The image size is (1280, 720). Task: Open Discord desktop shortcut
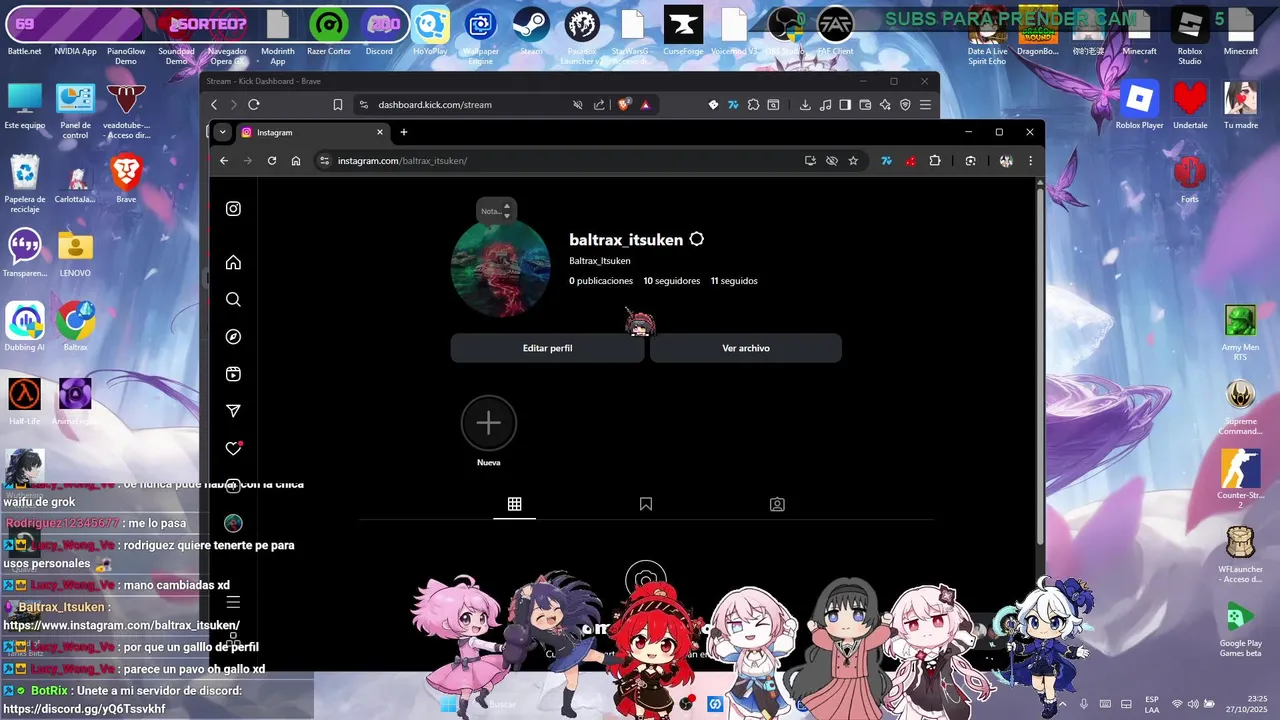(x=379, y=32)
